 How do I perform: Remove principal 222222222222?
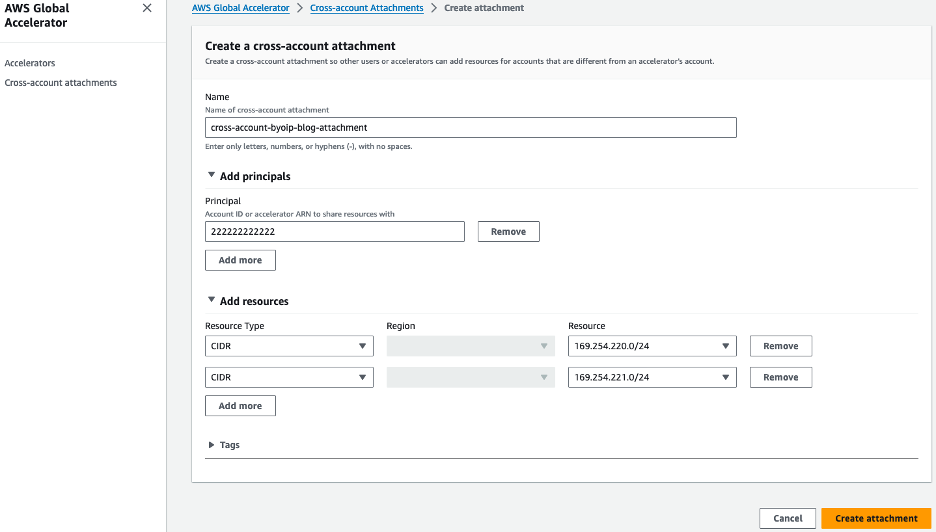point(509,232)
